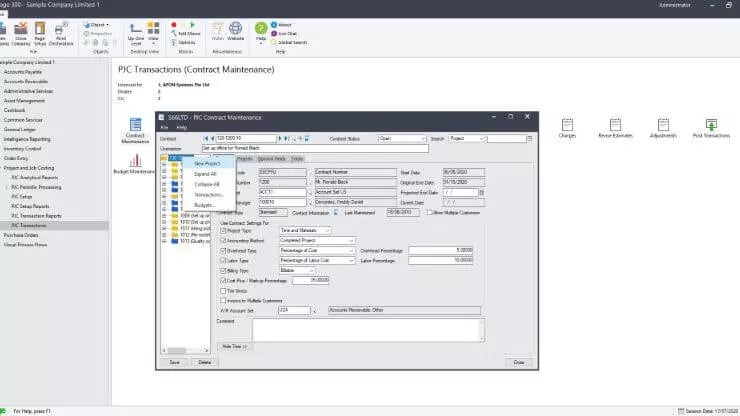This screenshot has width=740, height=416.
Task: Open the Contract Status dropdown
Action: click(402, 138)
